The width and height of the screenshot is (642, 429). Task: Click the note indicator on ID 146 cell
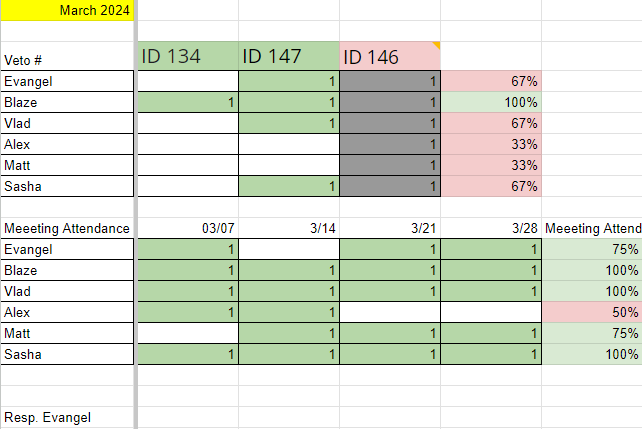pos(435,46)
